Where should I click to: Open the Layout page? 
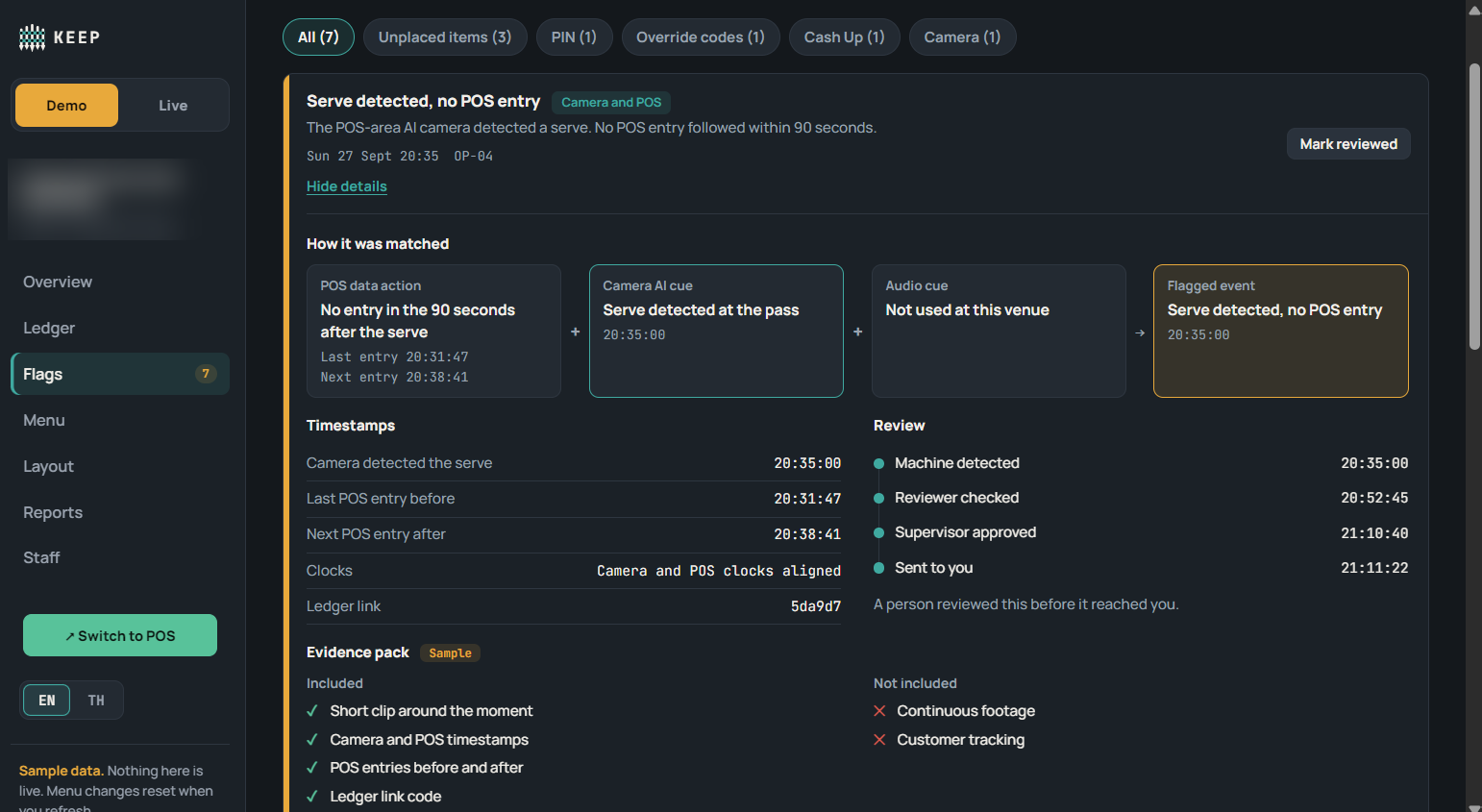120,466
